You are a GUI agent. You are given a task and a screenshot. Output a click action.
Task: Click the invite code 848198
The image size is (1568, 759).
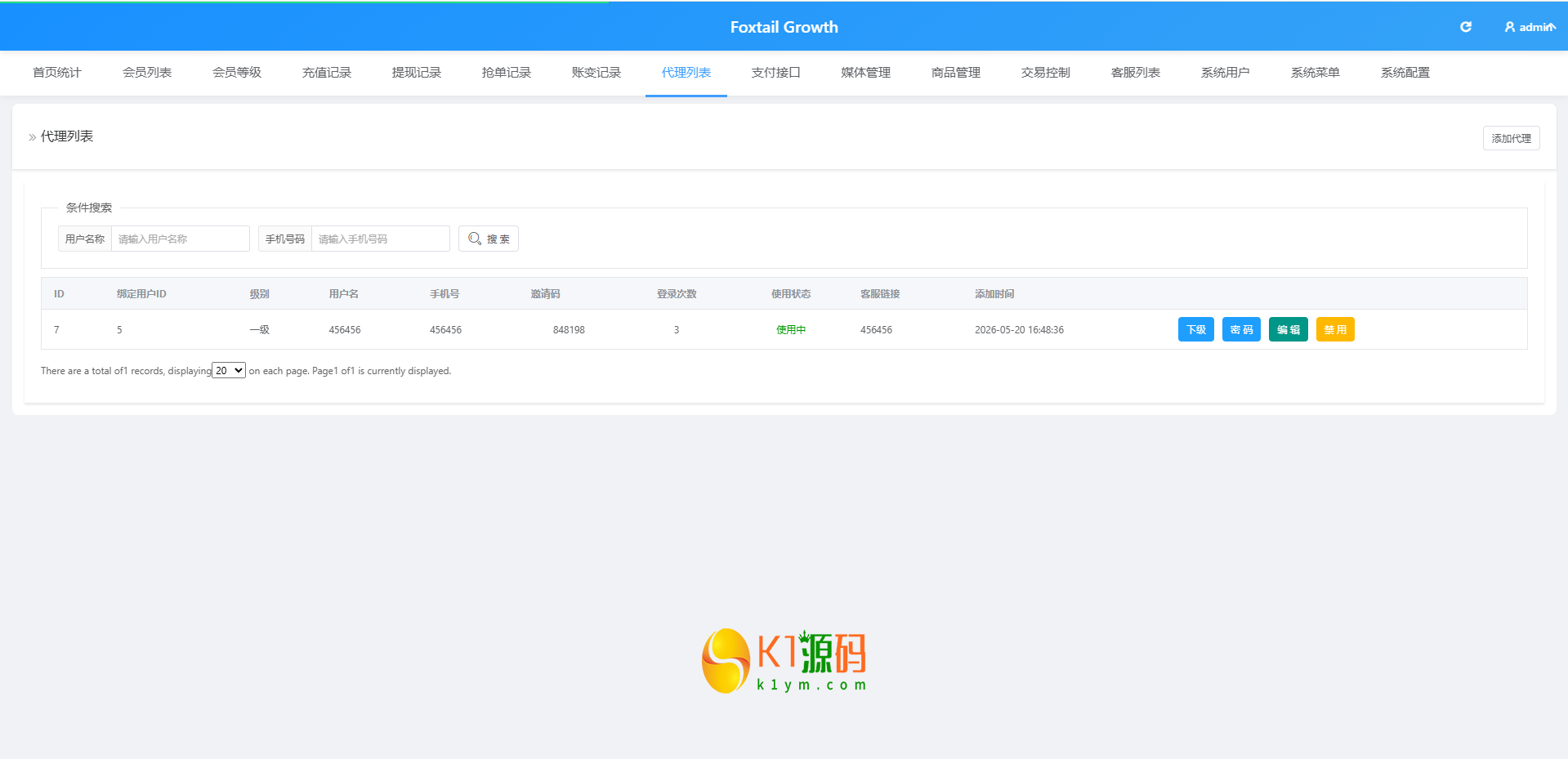coord(569,330)
